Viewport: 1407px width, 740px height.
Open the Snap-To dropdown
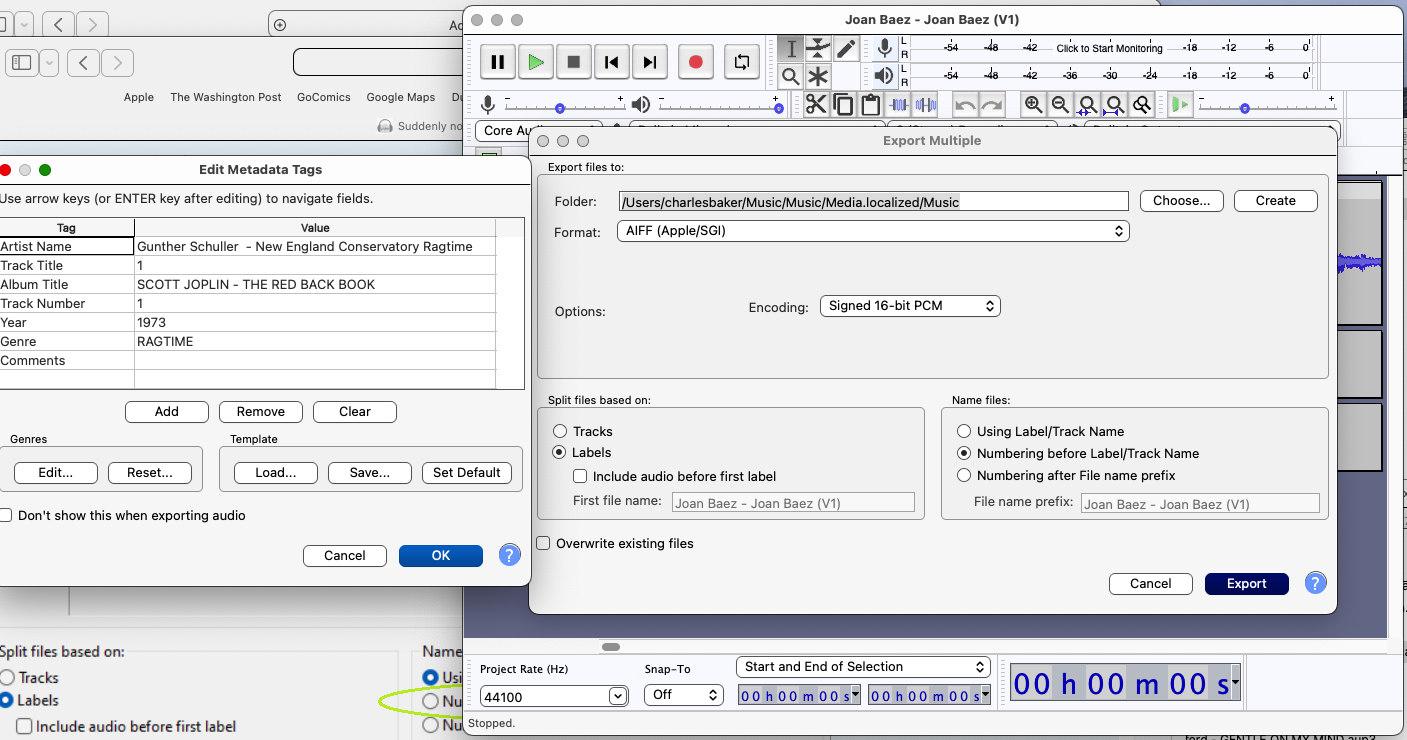point(684,694)
